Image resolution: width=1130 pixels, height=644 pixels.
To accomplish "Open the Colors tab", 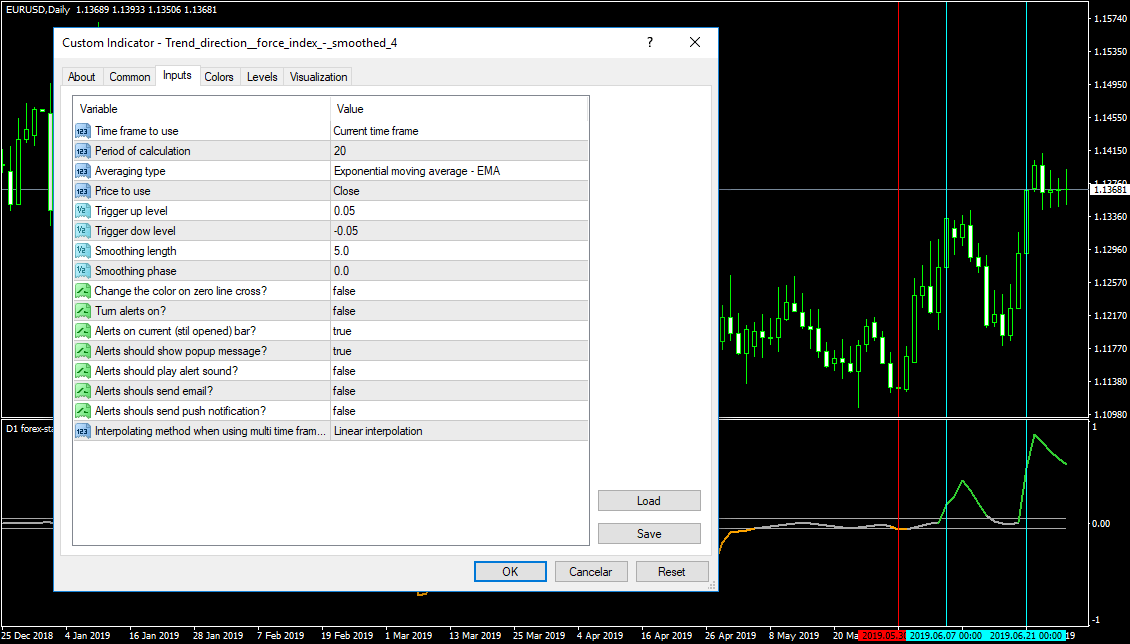I will [219, 77].
